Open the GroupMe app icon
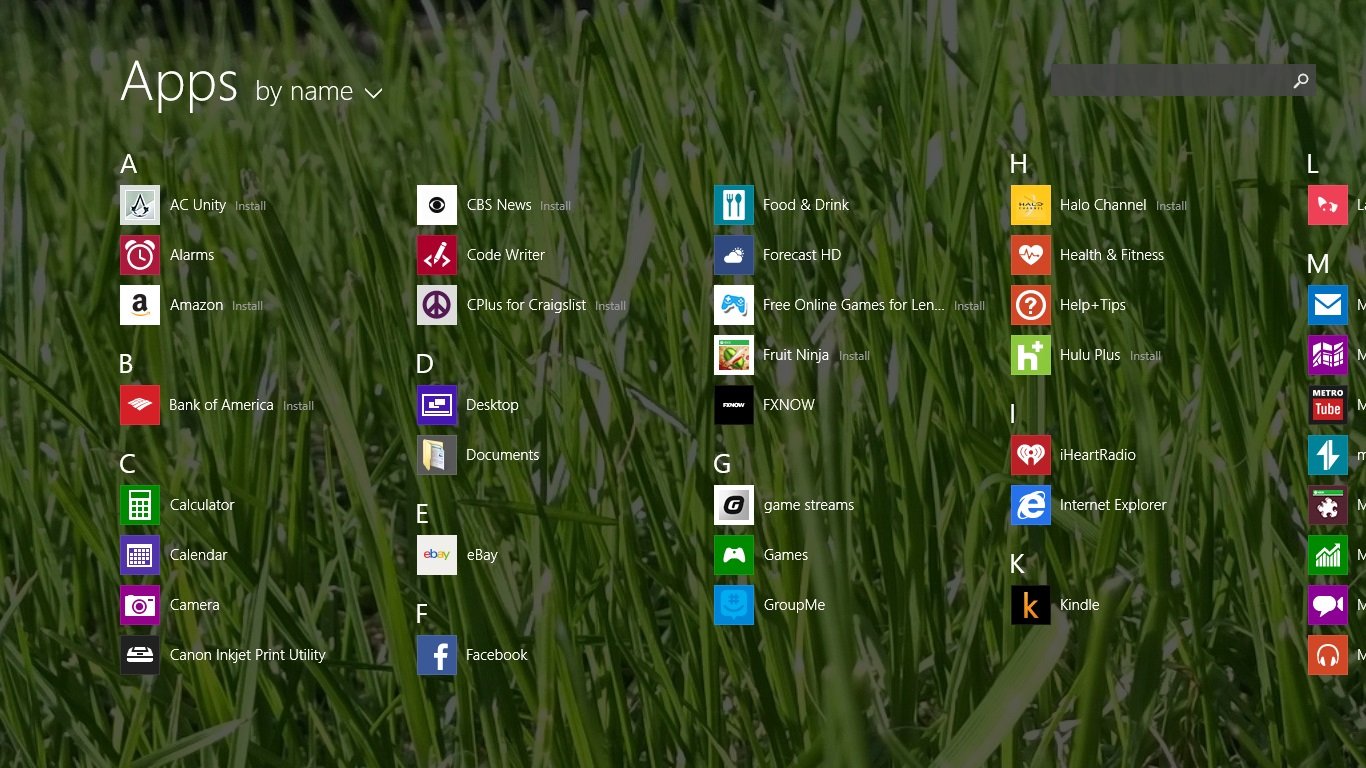Screen dimensions: 1366x768 pos(734,605)
